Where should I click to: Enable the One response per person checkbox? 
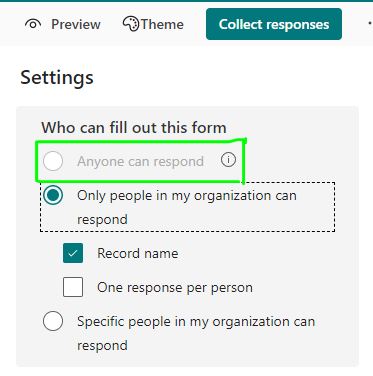pyautogui.click(x=73, y=287)
